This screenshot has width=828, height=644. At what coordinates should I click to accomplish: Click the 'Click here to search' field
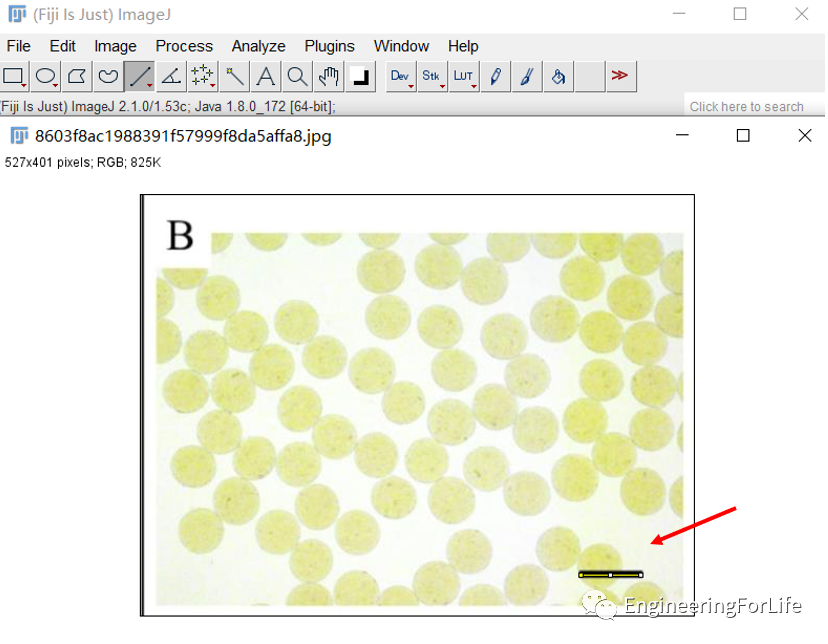click(x=755, y=107)
